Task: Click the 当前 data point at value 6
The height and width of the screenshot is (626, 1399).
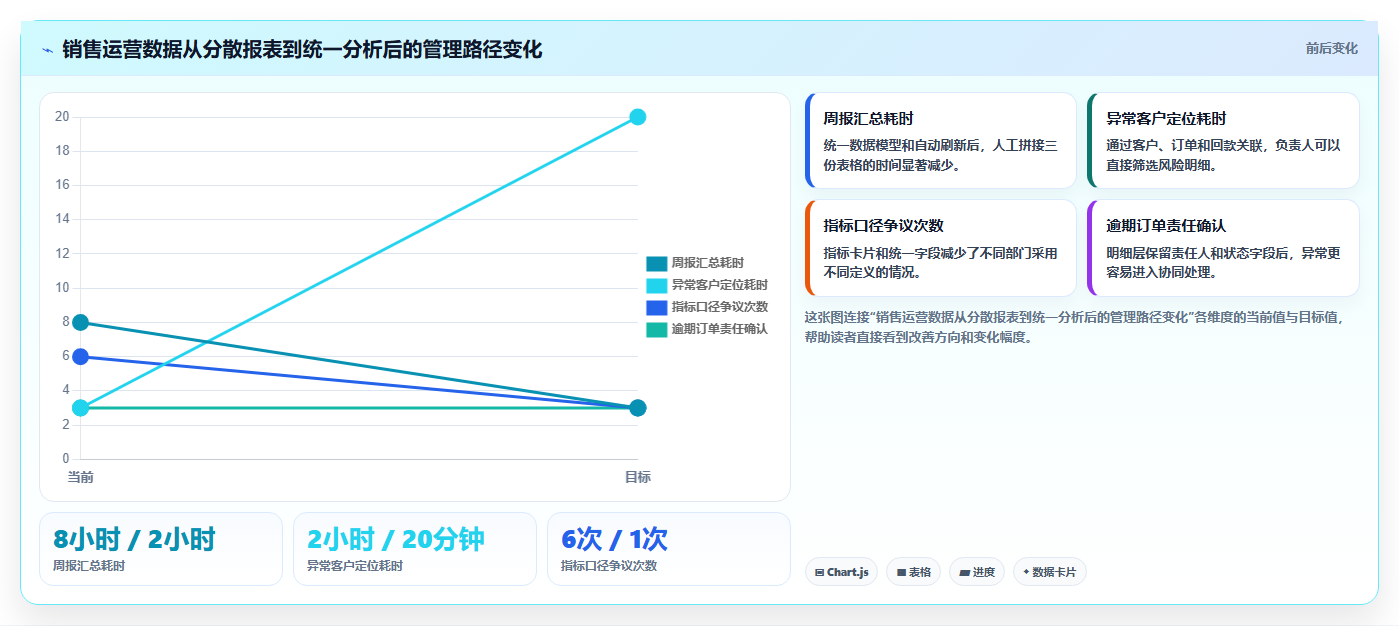Action: [81, 356]
